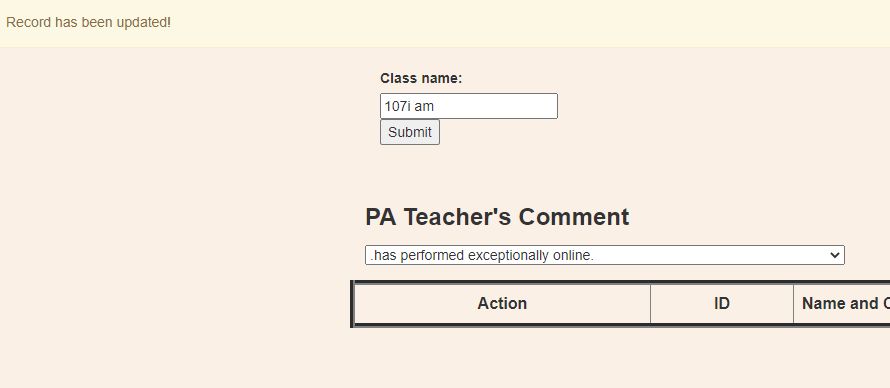Place cursor after '107i am' text
Screen dimensions: 890x388
[x=435, y=106]
